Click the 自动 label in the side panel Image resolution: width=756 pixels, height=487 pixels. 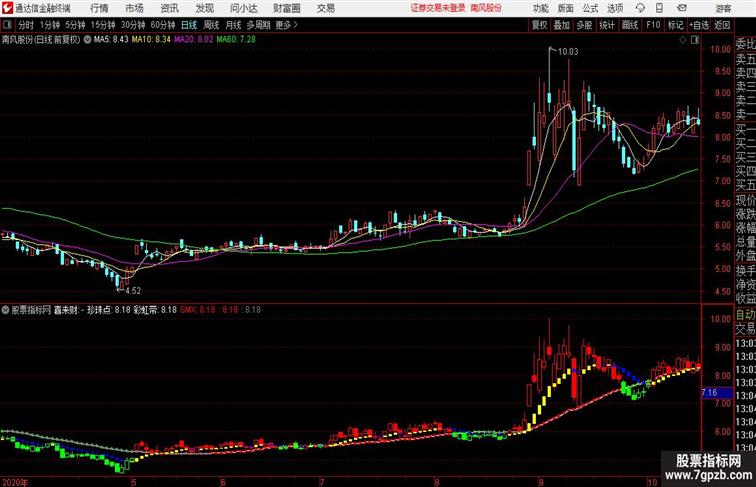745,315
